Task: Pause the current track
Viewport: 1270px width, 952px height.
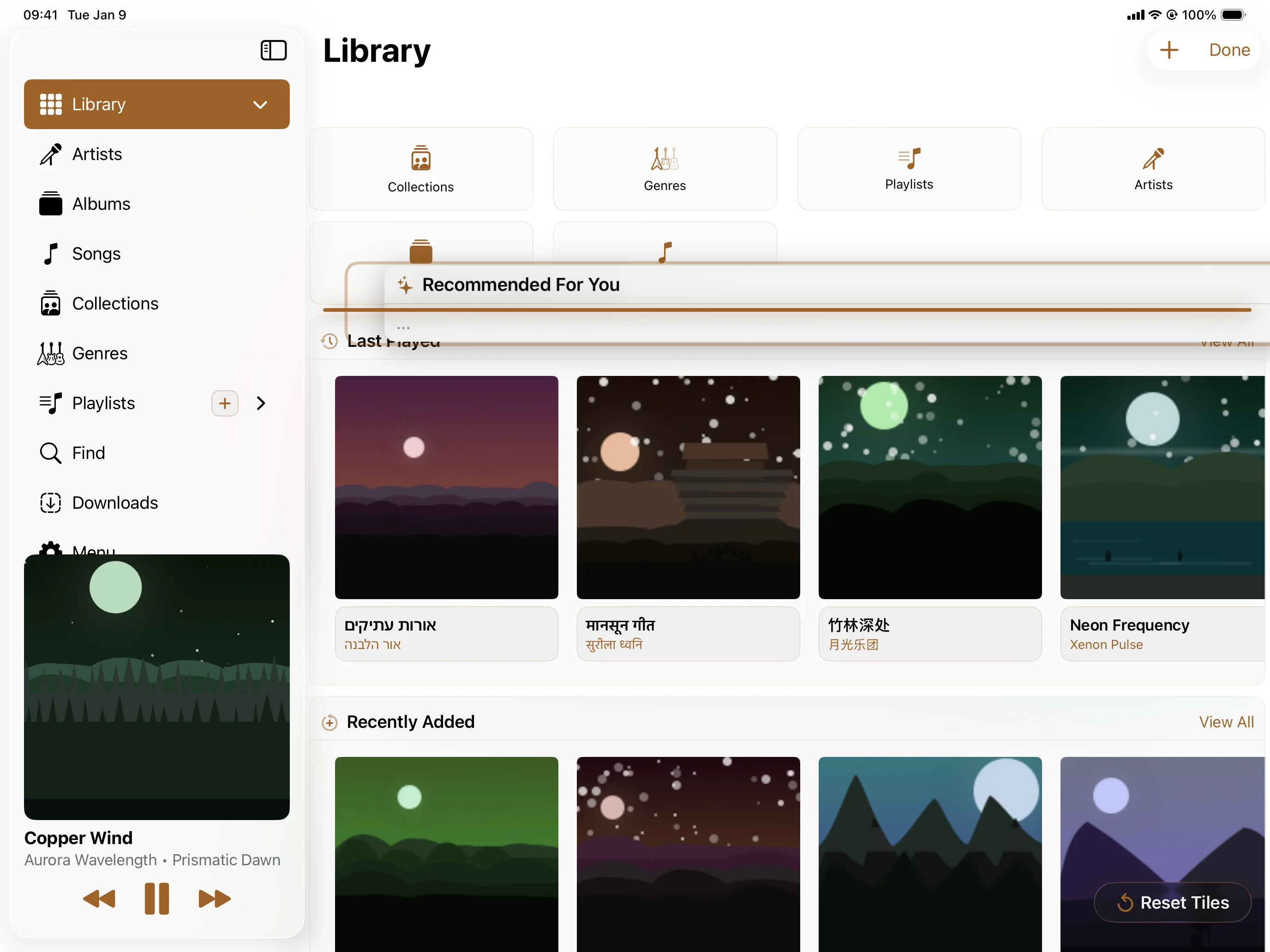Action: (x=157, y=898)
